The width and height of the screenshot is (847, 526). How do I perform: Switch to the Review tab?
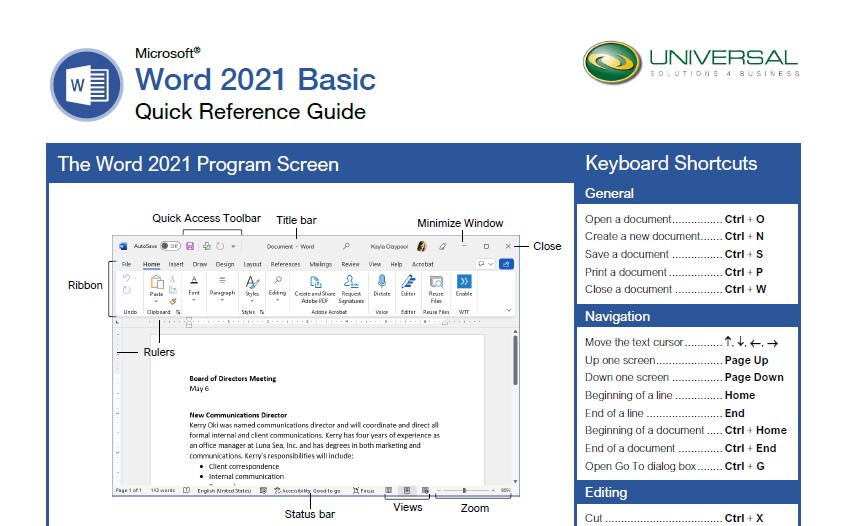pos(351,264)
